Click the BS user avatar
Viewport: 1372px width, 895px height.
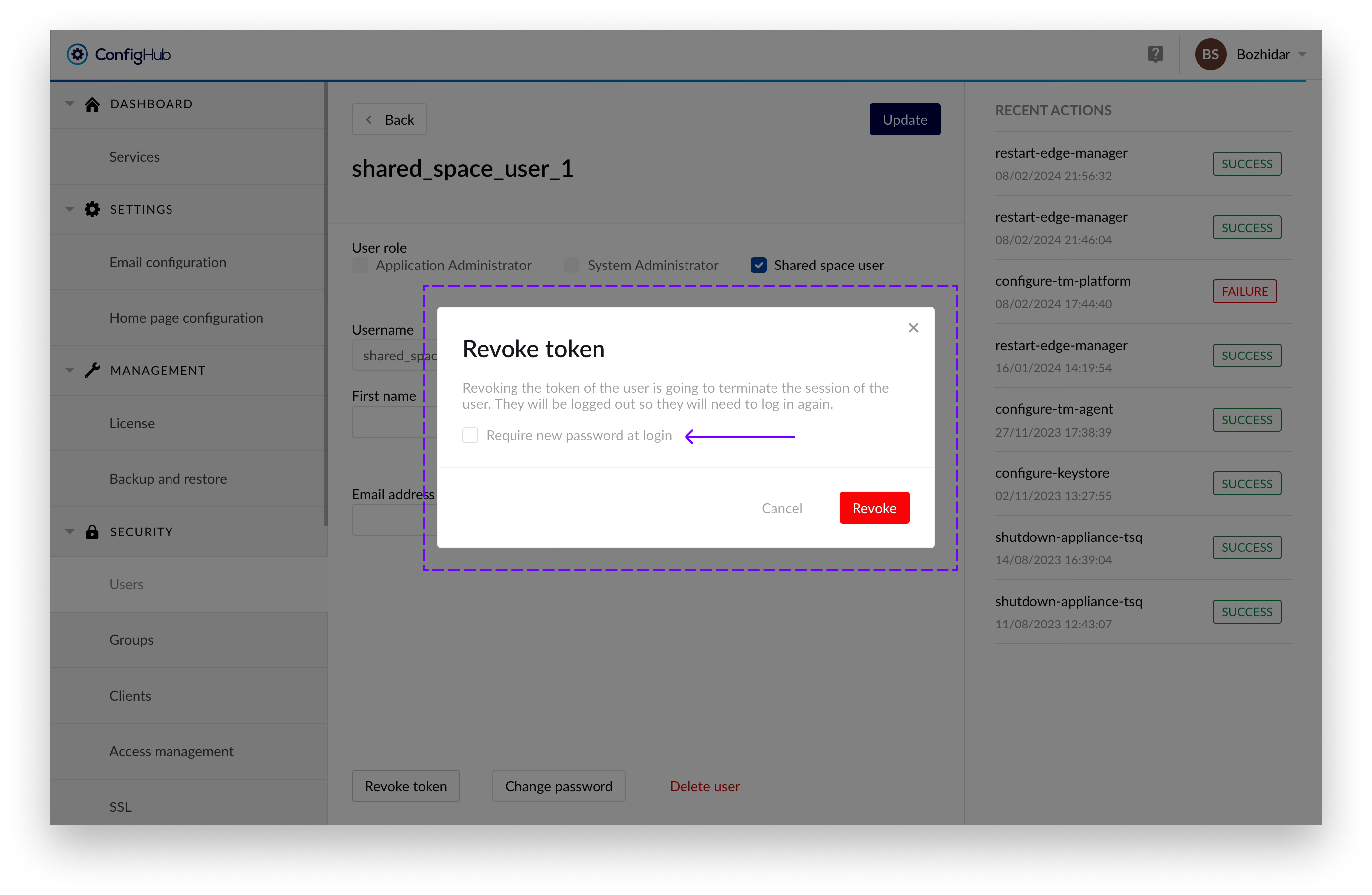coord(1210,54)
